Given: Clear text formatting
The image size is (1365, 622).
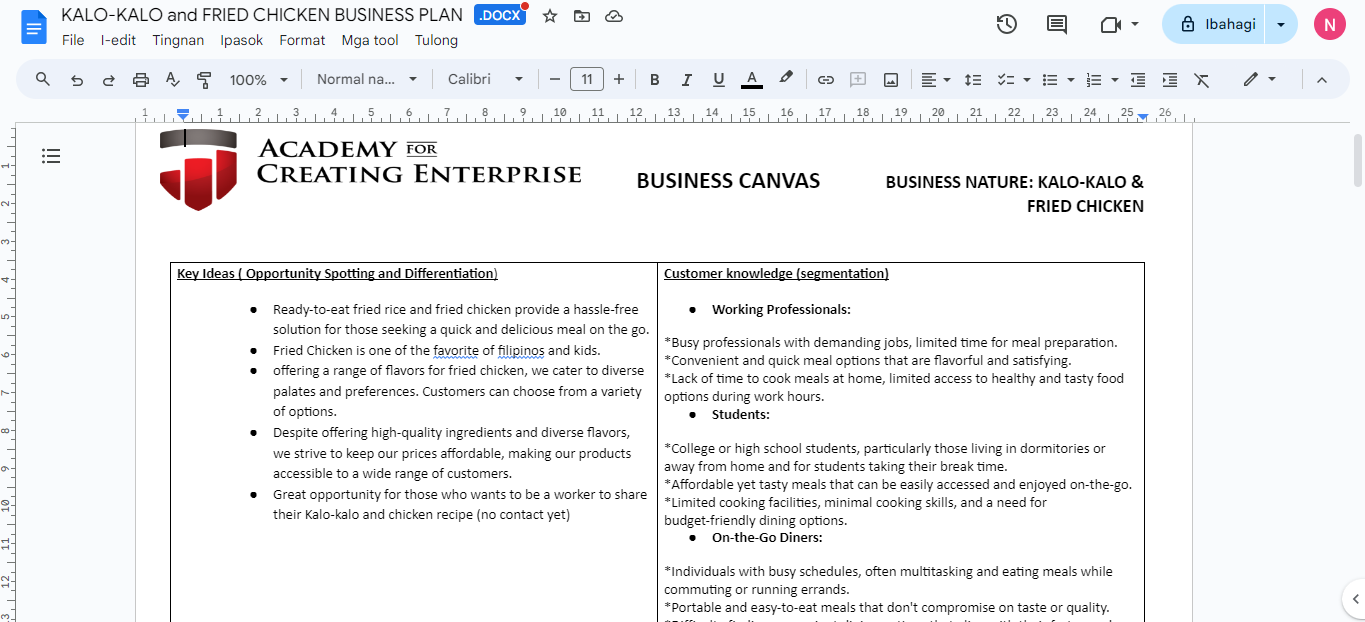Looking at the screenshot, I should tap(1202, 79).
